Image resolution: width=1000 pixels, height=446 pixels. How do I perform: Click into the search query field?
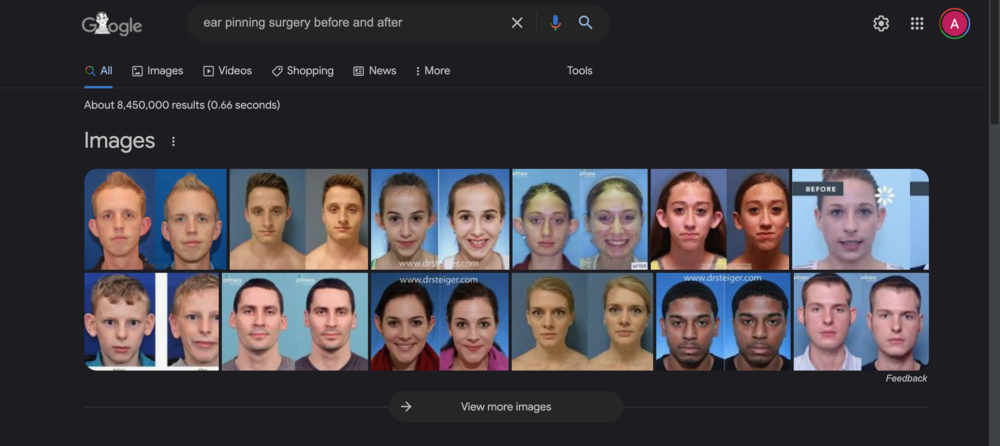click(350, 23)
